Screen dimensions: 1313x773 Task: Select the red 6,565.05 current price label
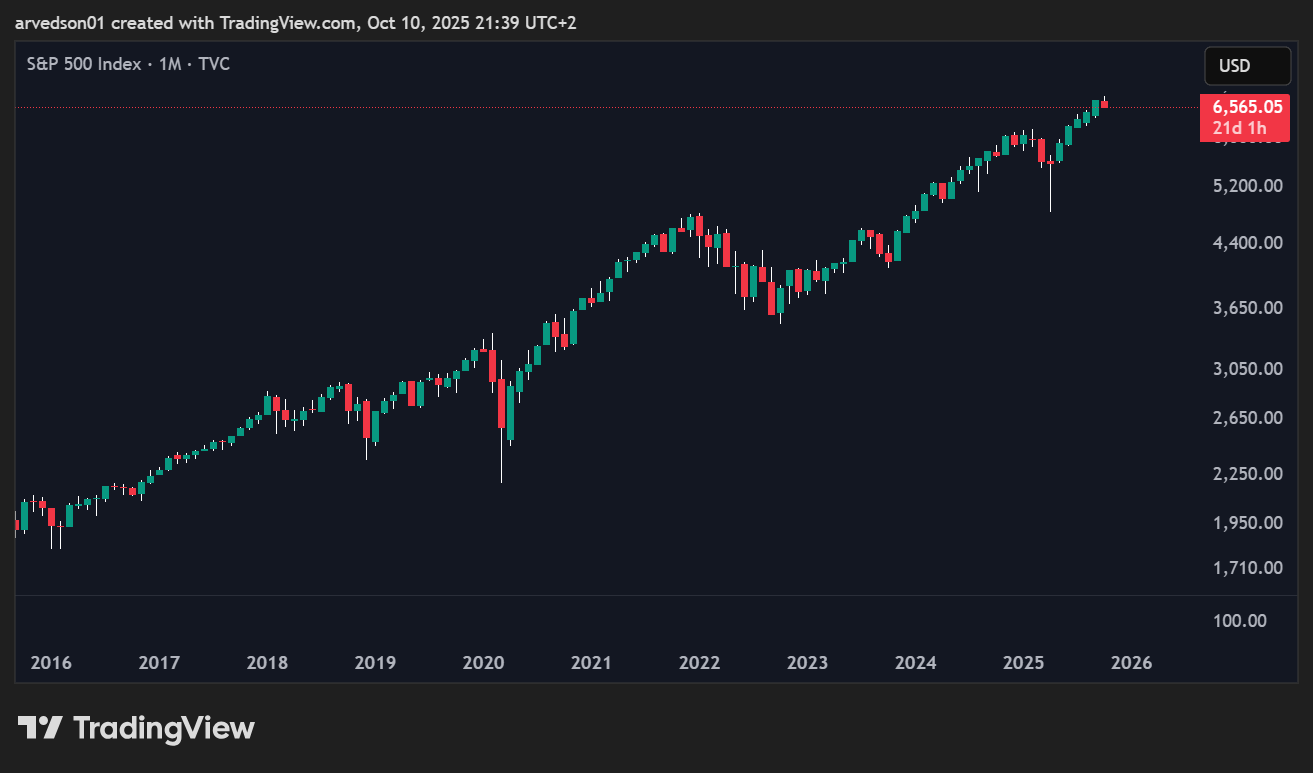tap(1245, 116)
